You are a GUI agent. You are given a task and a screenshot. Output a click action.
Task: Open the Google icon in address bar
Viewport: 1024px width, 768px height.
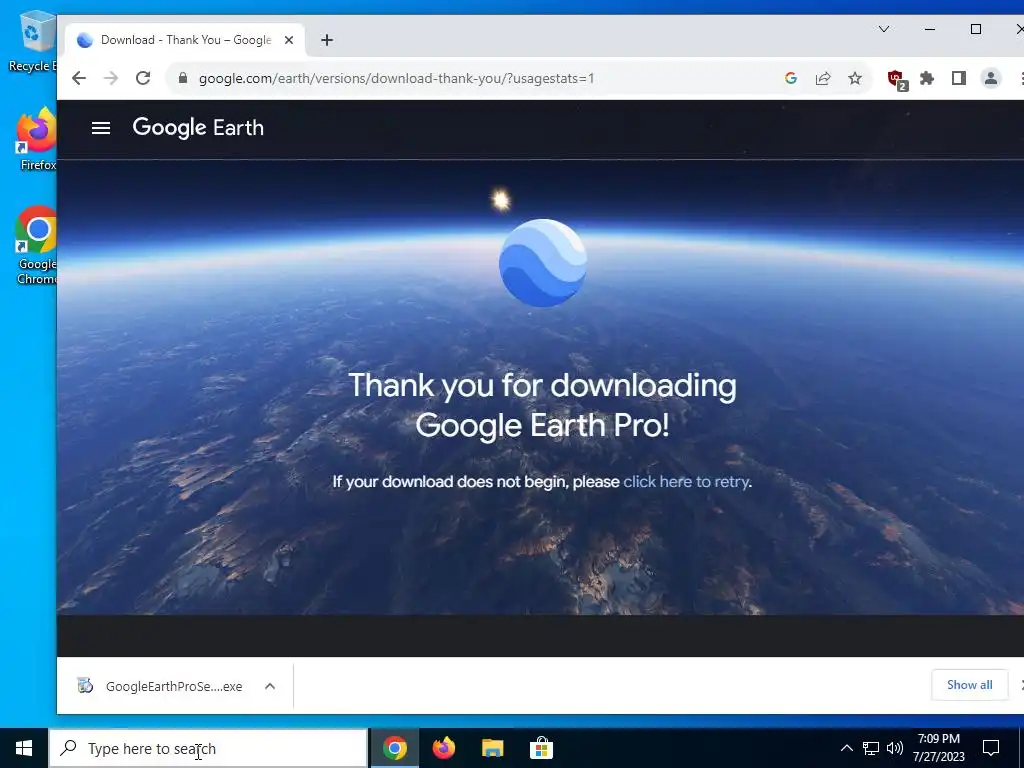tap(791, 78)
